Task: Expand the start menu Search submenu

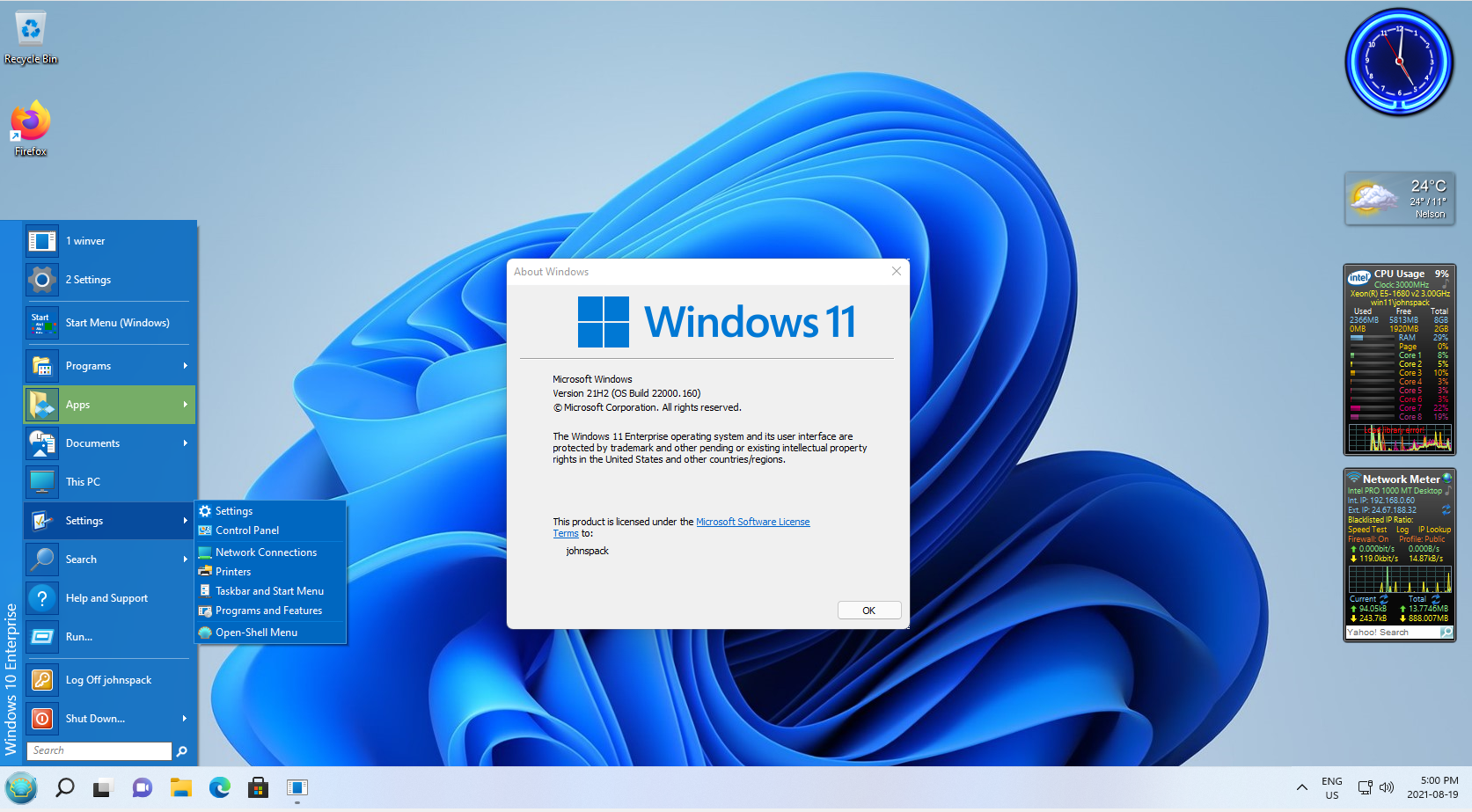Action: (108, 560)
